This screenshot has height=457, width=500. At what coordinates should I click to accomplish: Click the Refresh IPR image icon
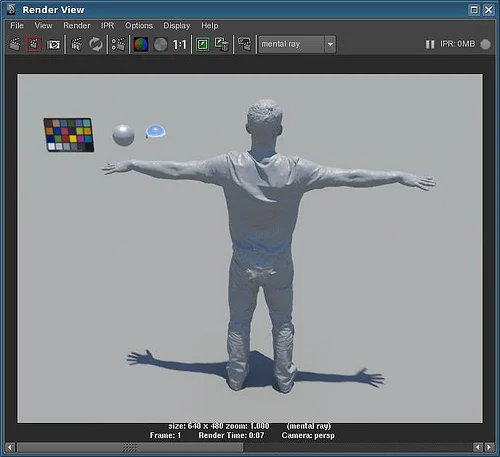pos(96,44)
